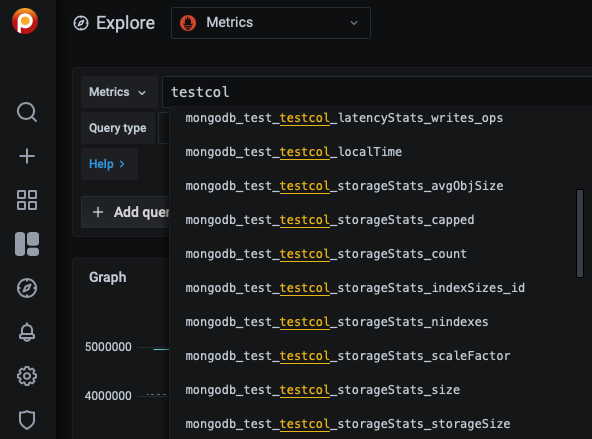This screenshot has width=592, height=439.
Task: Open the Metrics datasource dropdown
Action: (x=271, y=23)
